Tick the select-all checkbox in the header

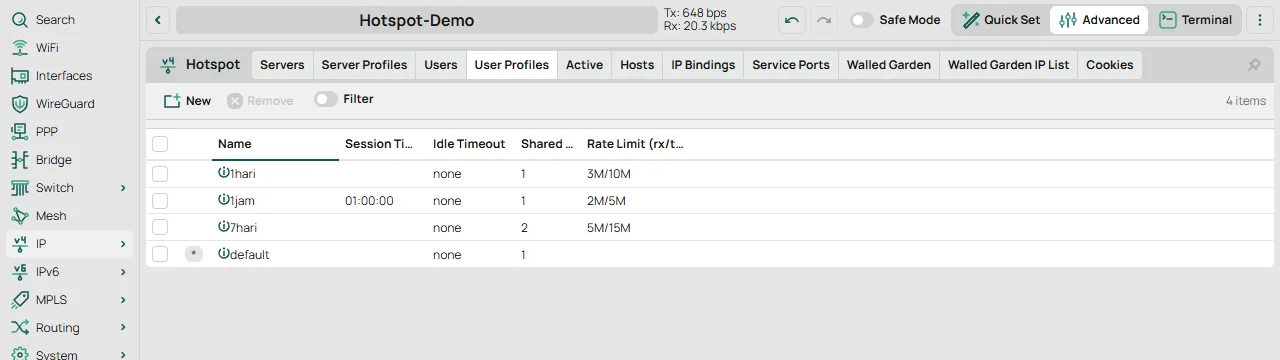click(x=160, y=144)
